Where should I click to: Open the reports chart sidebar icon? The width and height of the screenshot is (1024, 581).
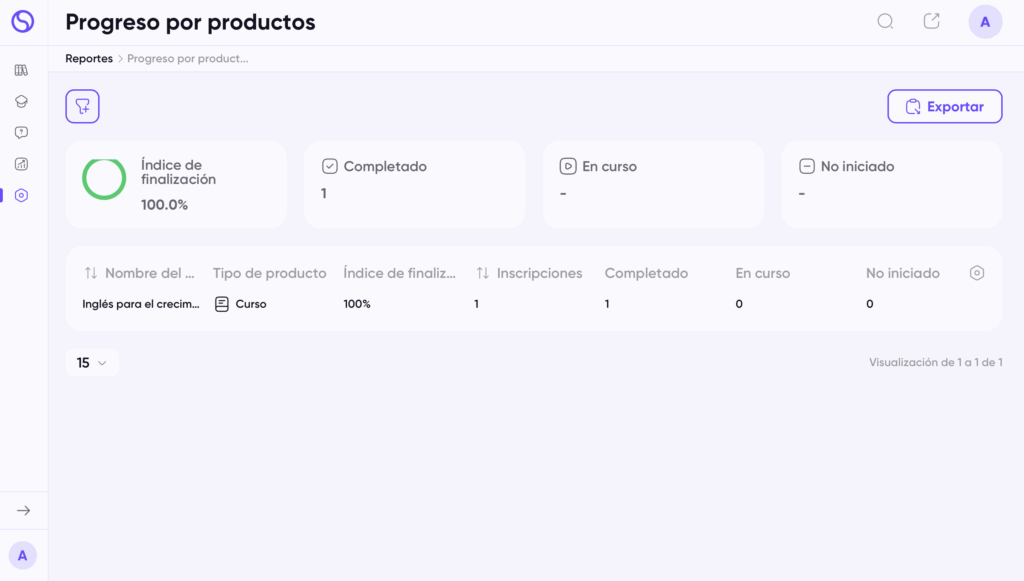tap(22, 164)
